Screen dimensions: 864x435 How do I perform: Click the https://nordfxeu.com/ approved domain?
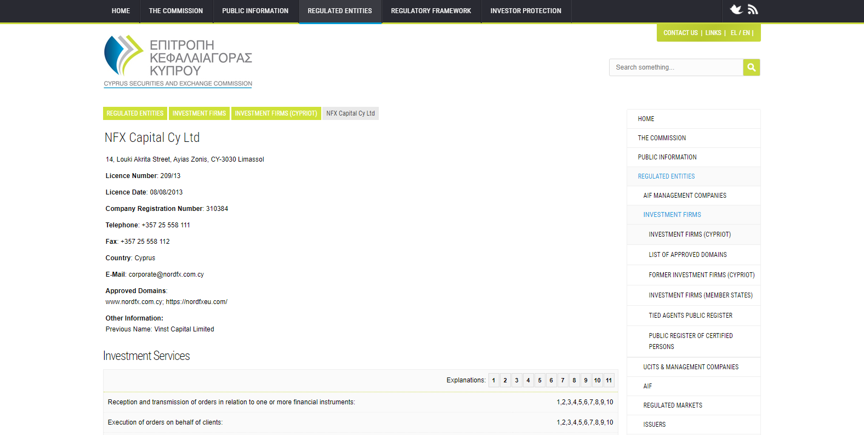(x=197, y=302)
